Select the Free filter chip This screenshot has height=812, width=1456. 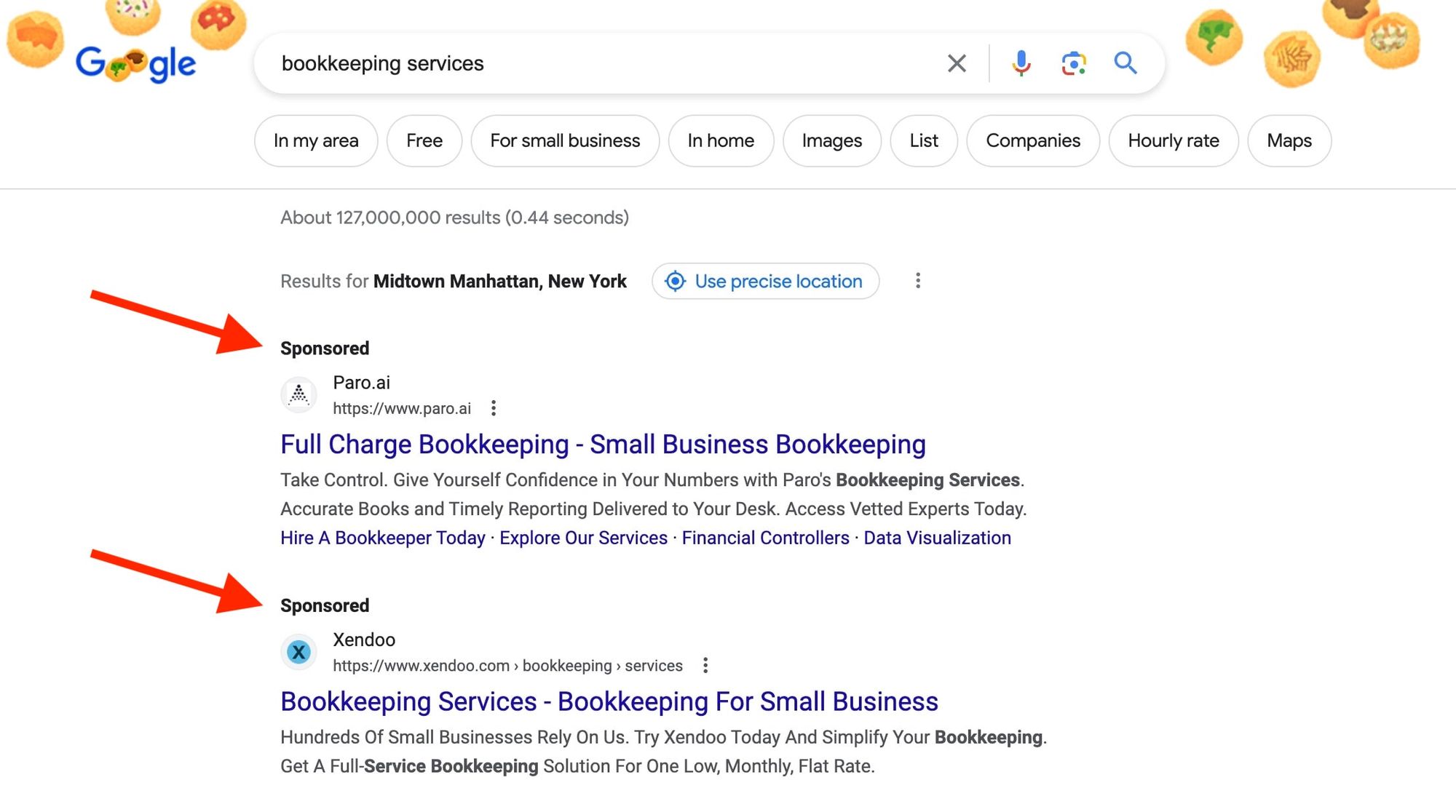click(424, 140)
